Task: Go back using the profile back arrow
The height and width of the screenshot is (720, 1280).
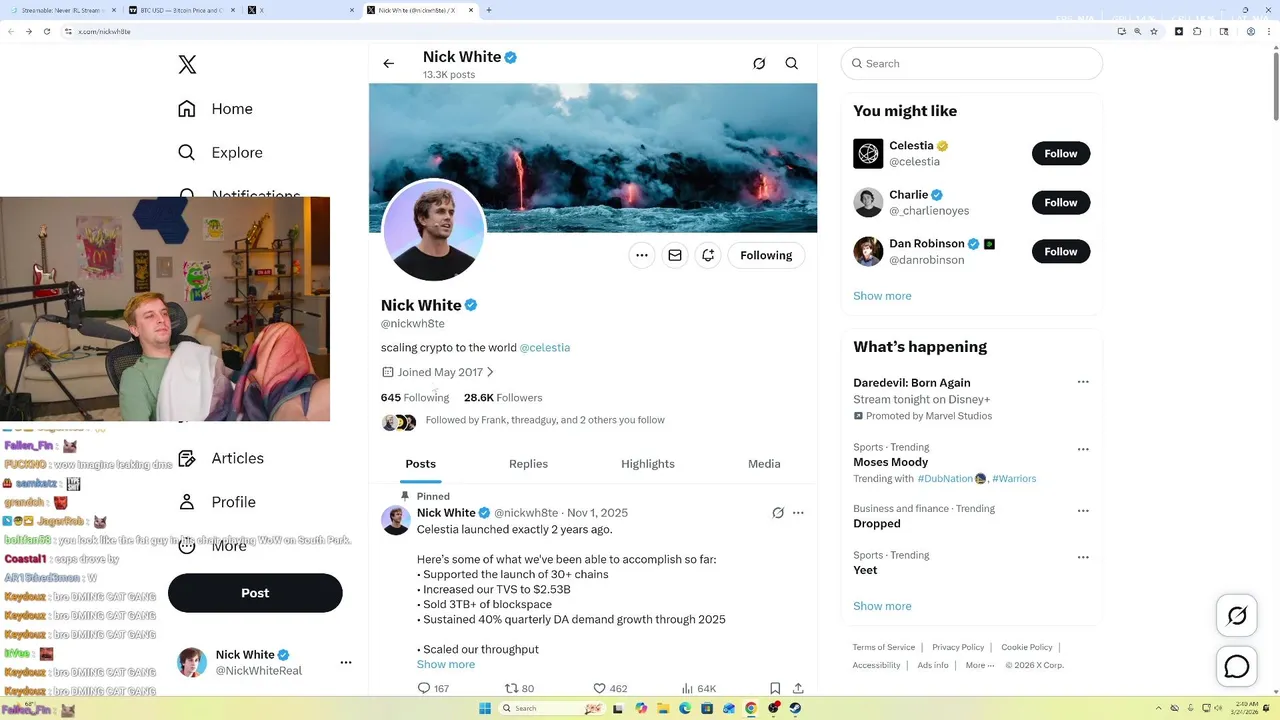Action: (x=389, y=64)
